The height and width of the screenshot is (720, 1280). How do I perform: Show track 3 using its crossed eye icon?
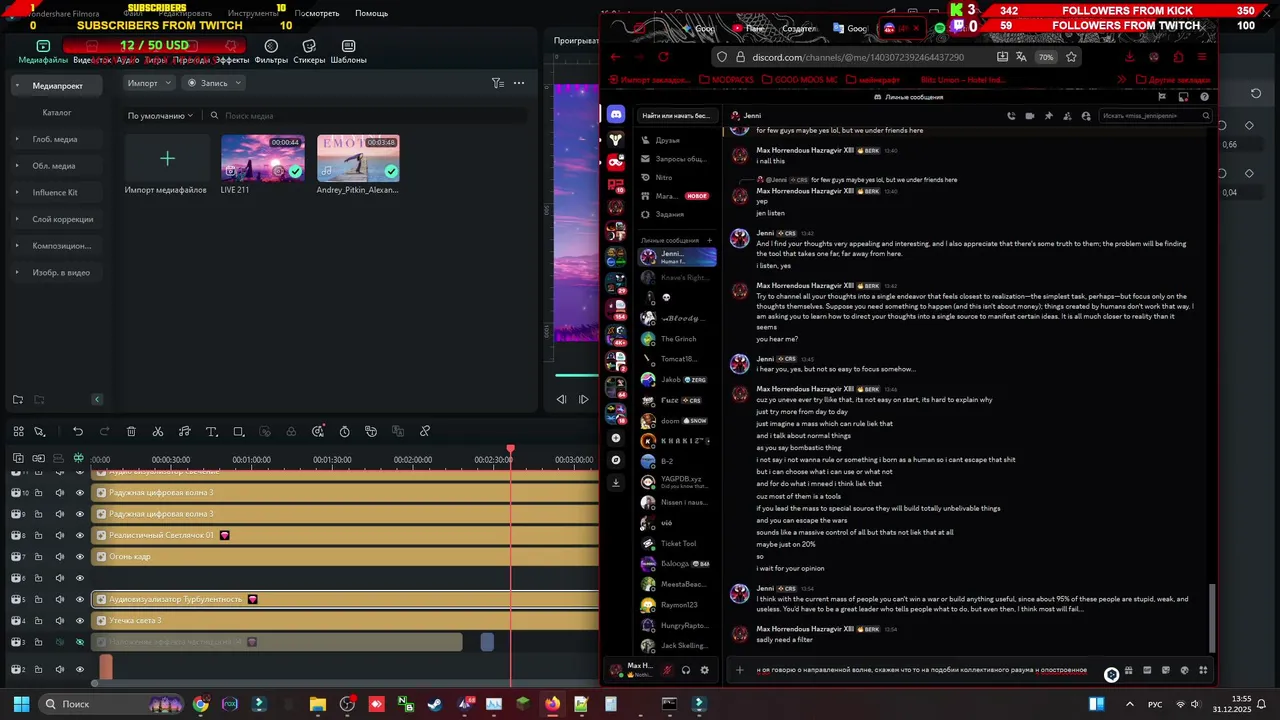(80, 642)
